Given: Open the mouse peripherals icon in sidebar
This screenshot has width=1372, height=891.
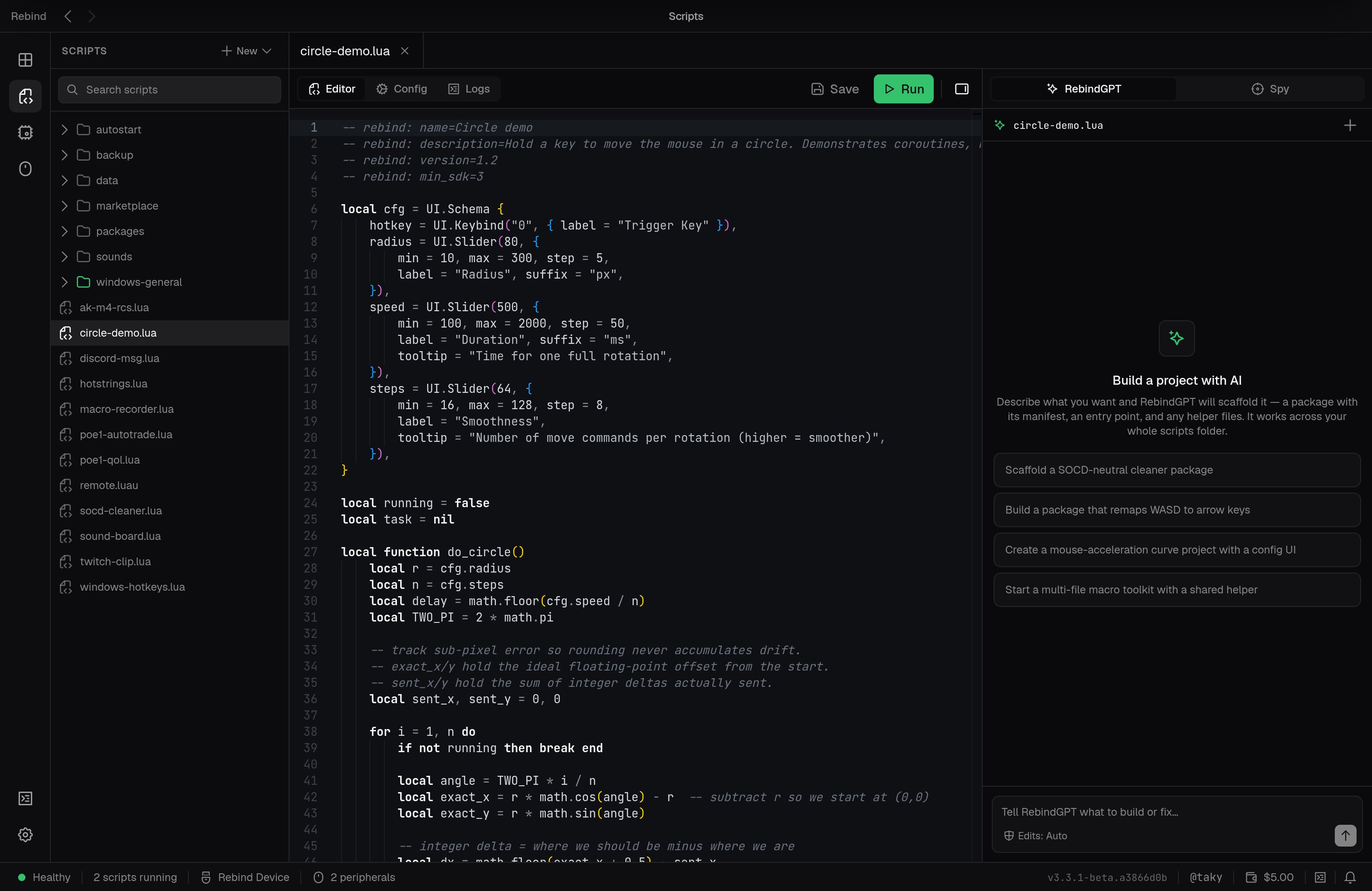Looking at the screenshot, I should pyautogui.click(x=25, y=169).
